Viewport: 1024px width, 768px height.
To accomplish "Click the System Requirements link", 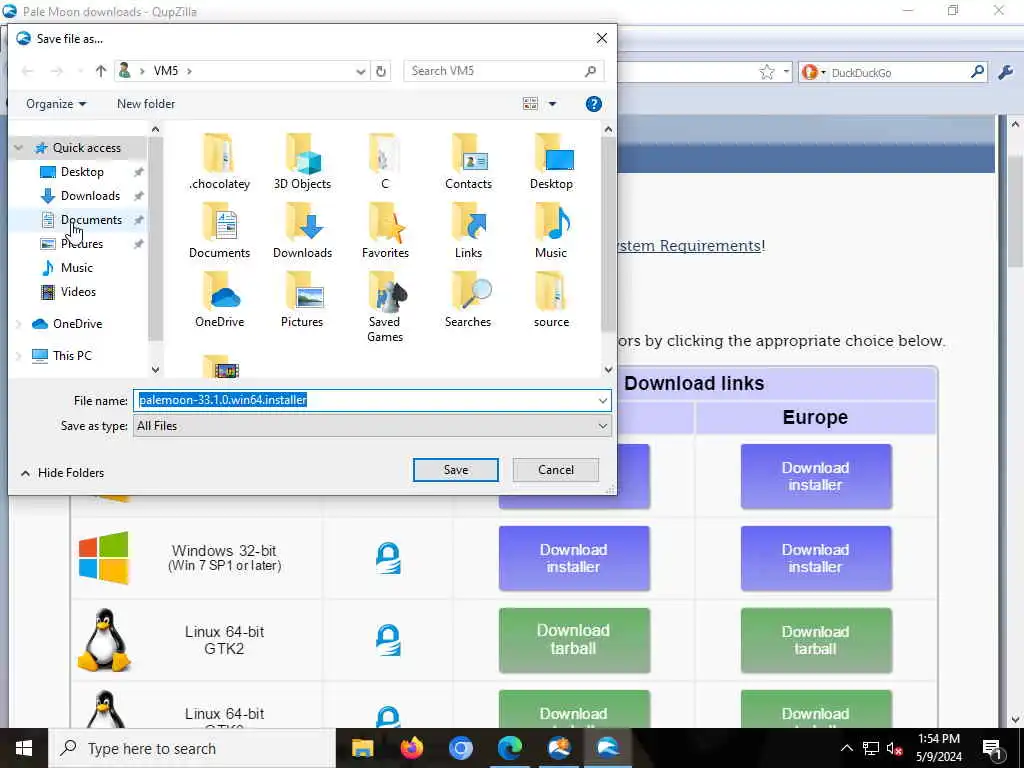I will (689, 246).
